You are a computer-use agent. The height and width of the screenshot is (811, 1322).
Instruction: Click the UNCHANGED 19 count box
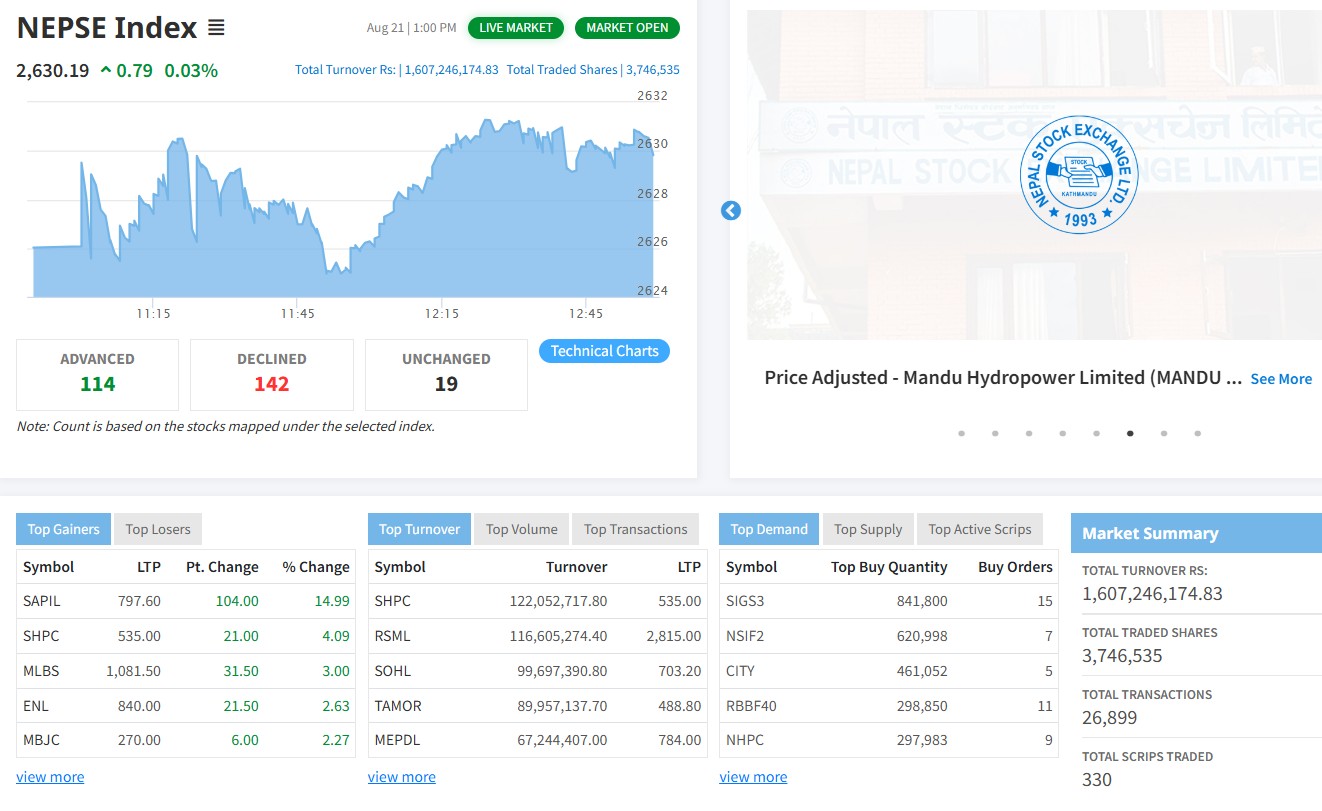446,374
